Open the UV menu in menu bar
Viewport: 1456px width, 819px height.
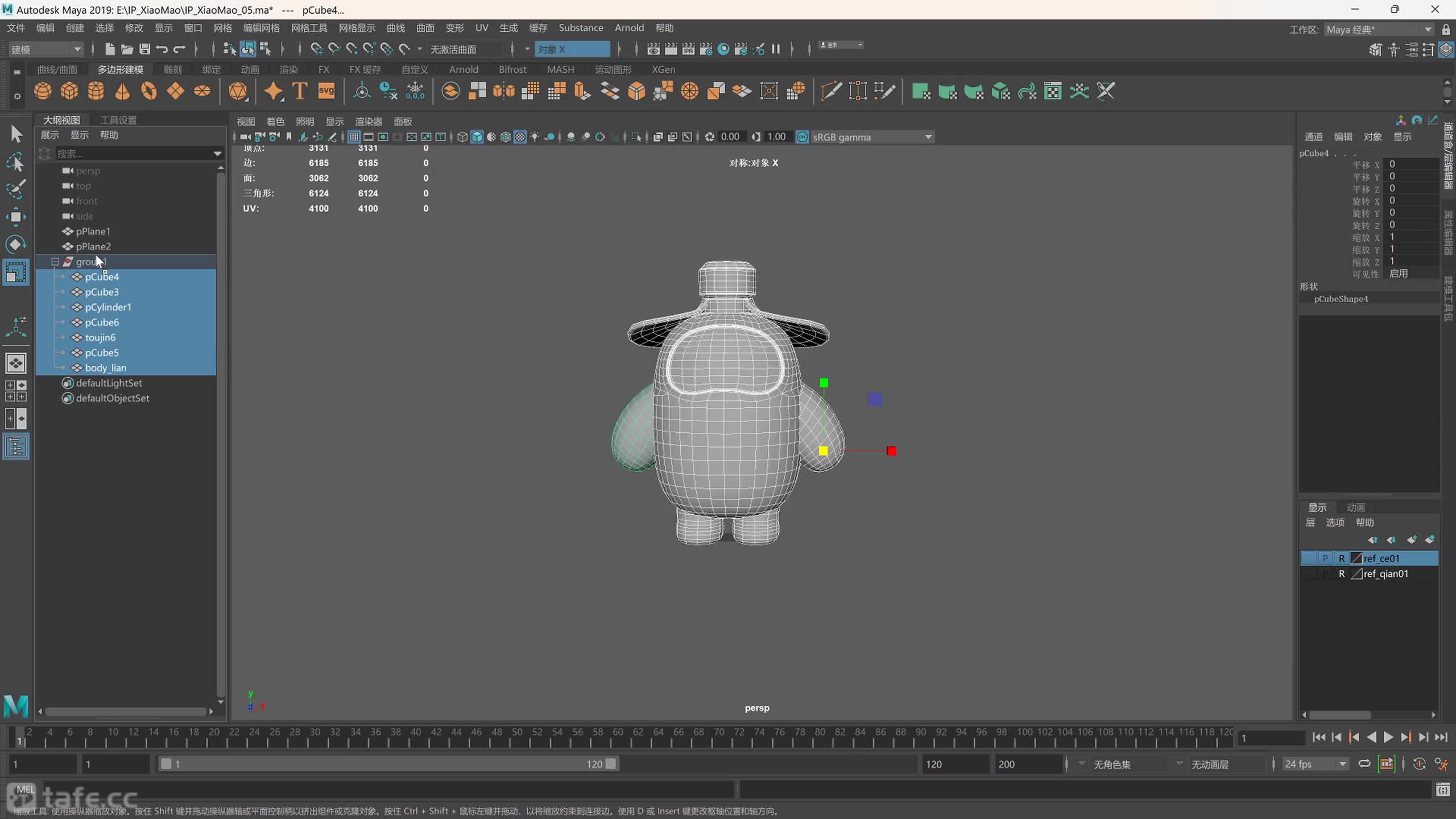[x=481, y=28]
